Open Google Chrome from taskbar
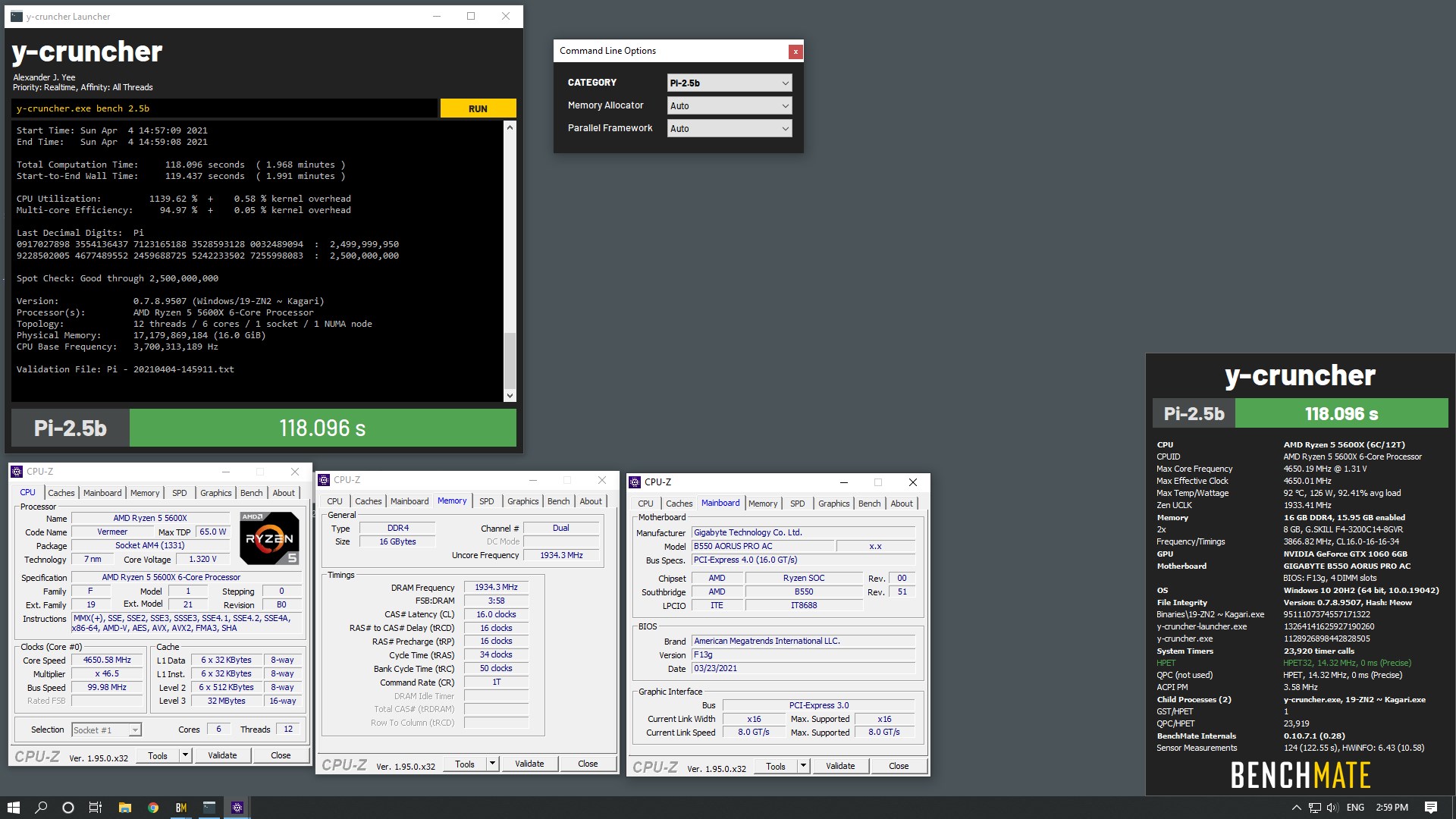Screen dimensions: 1456x819 pos(153,808)
